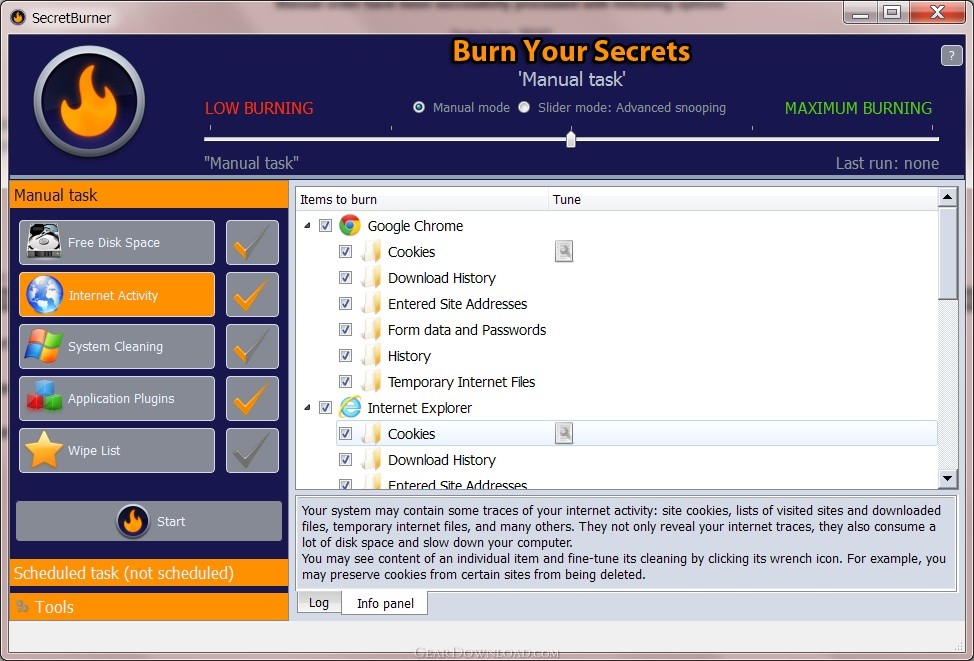Select the Chrome Entered Site Addresses row

[x=637, y=304]
